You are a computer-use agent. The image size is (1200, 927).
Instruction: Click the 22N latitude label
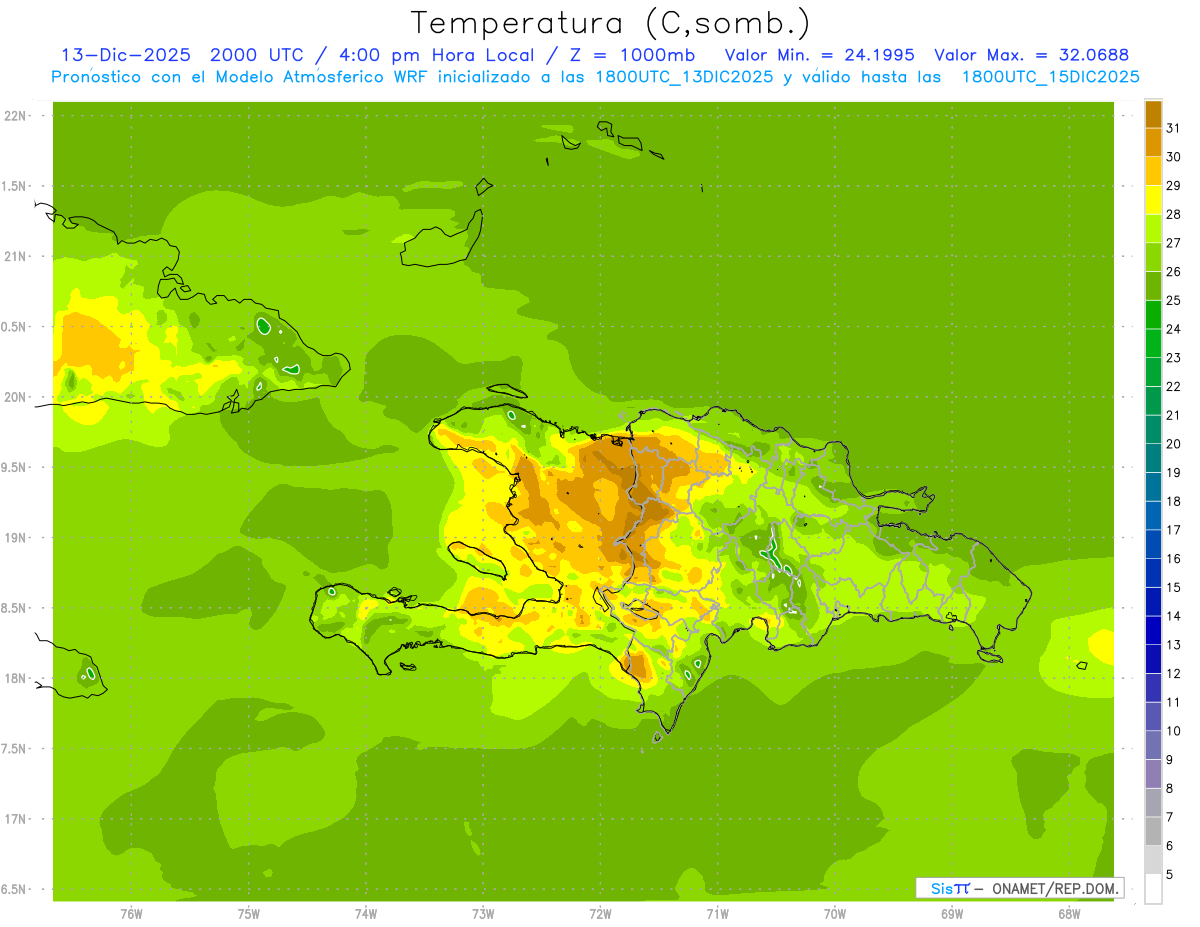17,116
